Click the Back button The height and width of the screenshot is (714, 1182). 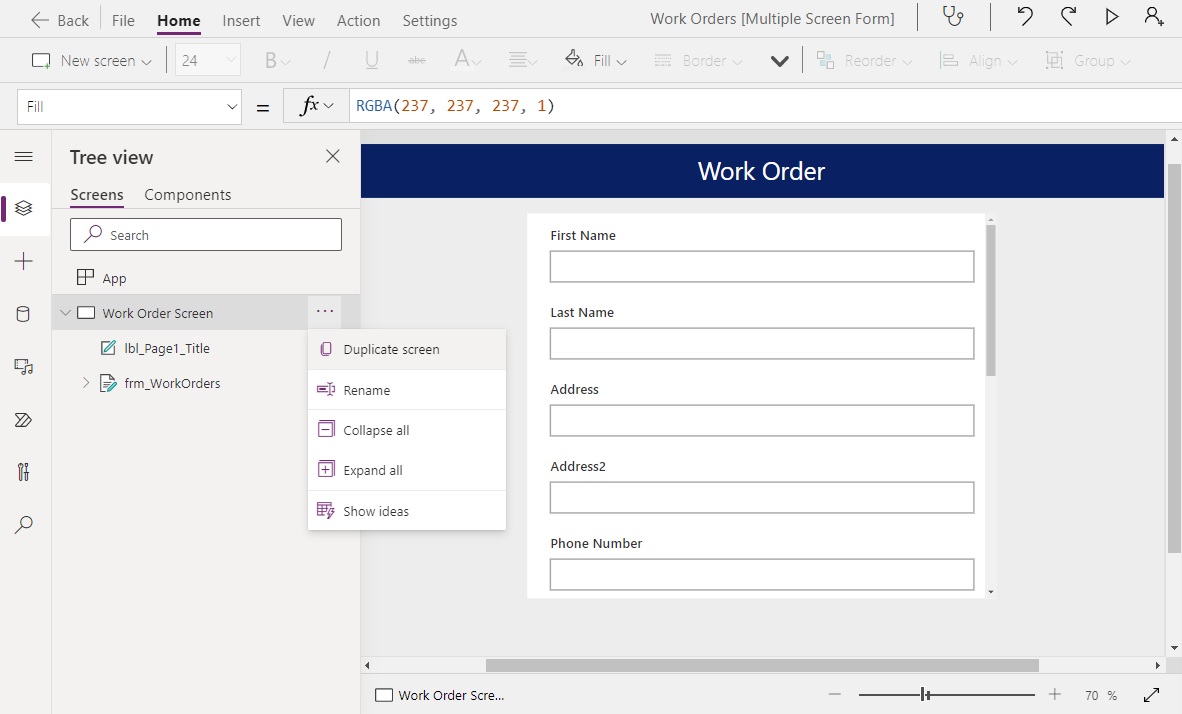[59, 18]
